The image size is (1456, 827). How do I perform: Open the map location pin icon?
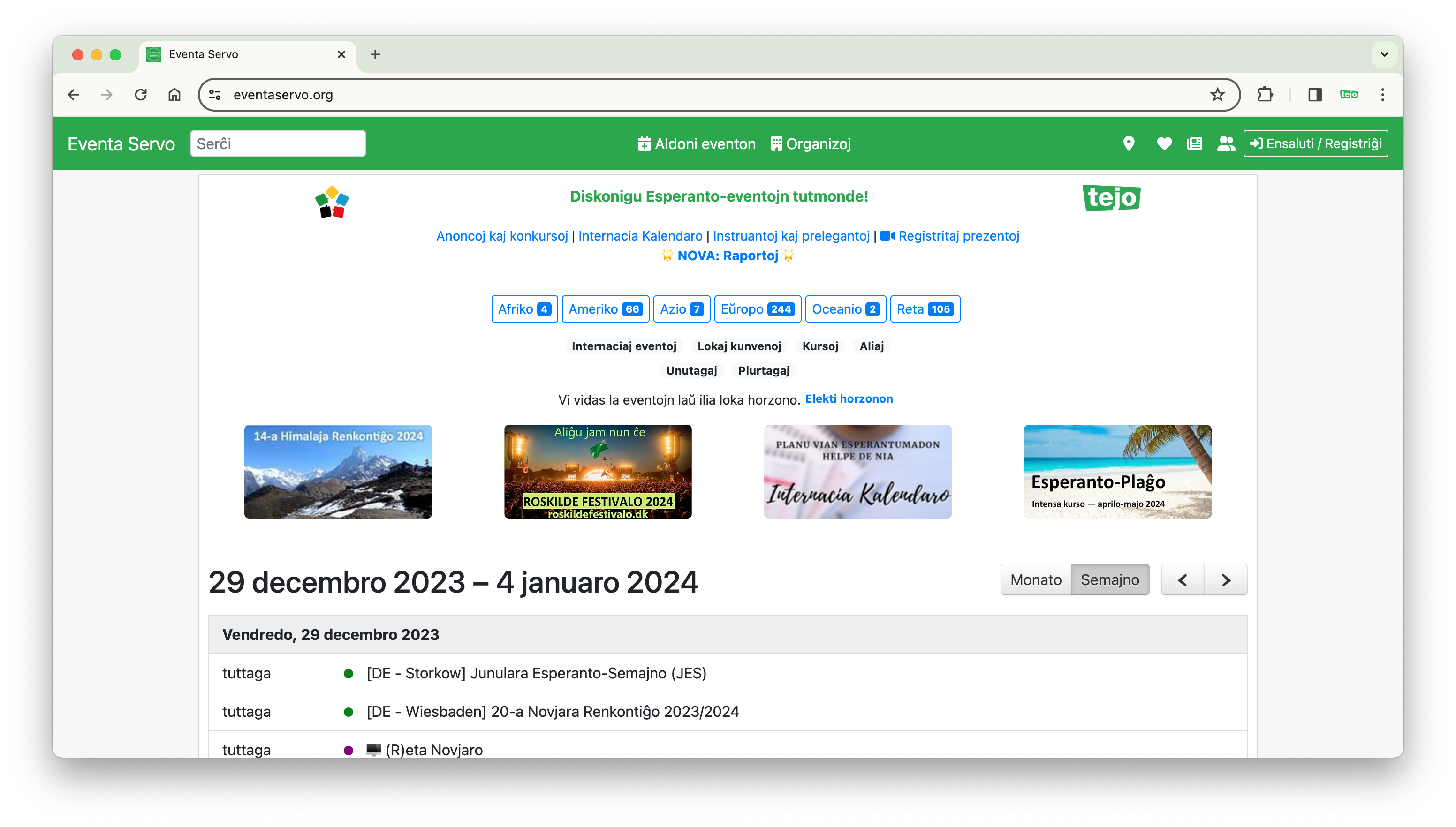pos(1129,144)
